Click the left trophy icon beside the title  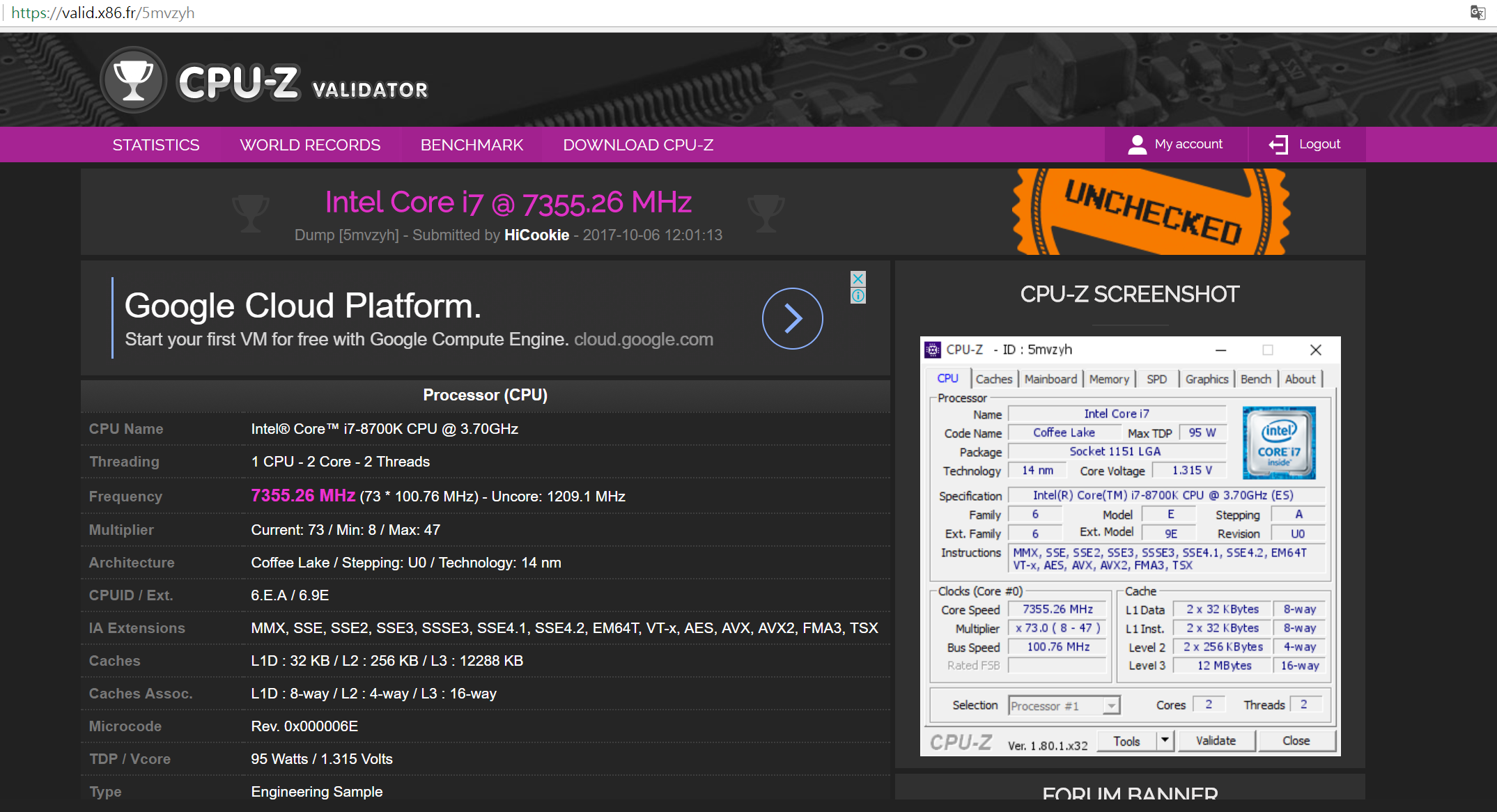(x=250, y=213)
